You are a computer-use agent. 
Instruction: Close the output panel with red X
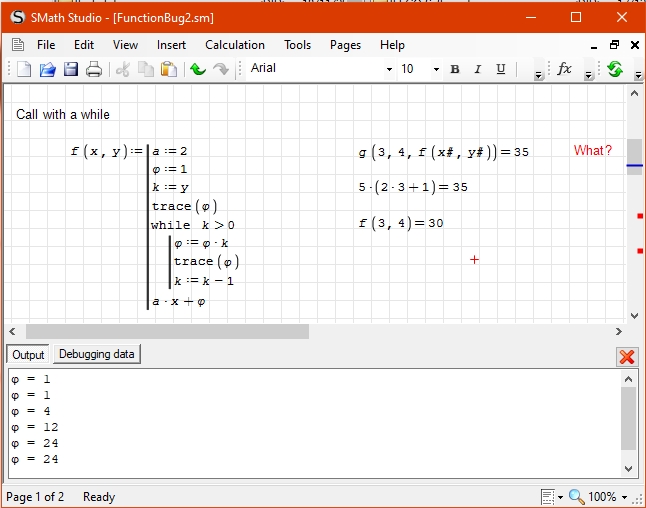tap(627, 356)
